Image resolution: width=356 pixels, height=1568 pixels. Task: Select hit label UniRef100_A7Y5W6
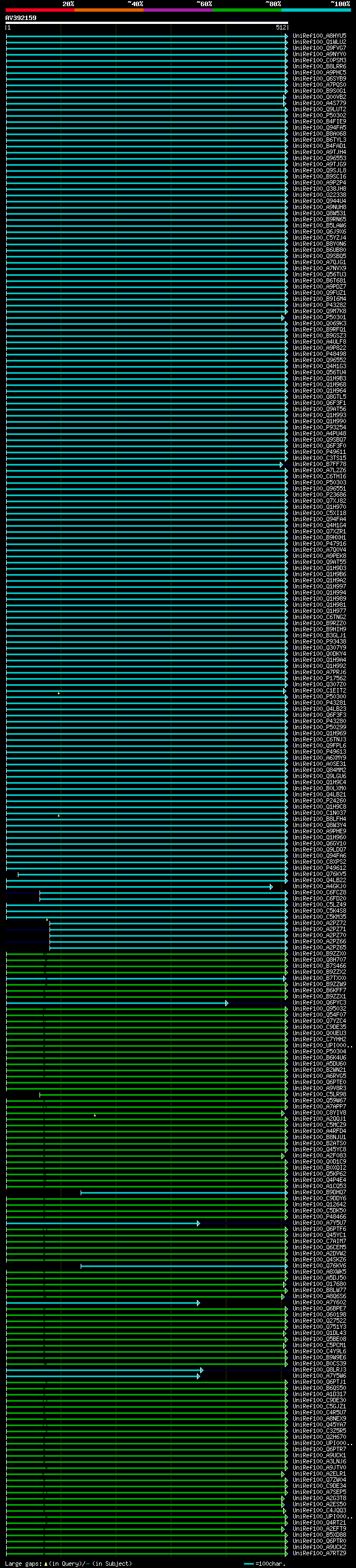click(x=319, y=1376)
